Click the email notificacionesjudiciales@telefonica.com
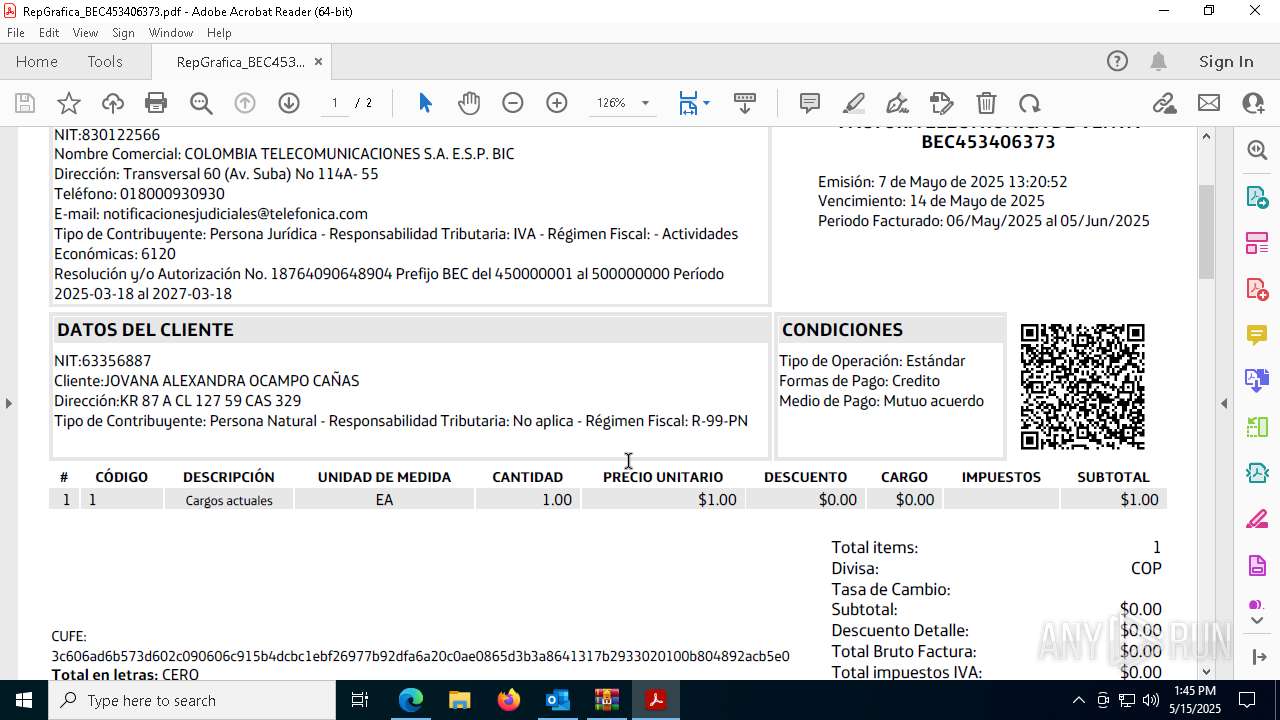Image resolution: width=1280 pixels, height=720 pixels. click(x=235, y=214)
